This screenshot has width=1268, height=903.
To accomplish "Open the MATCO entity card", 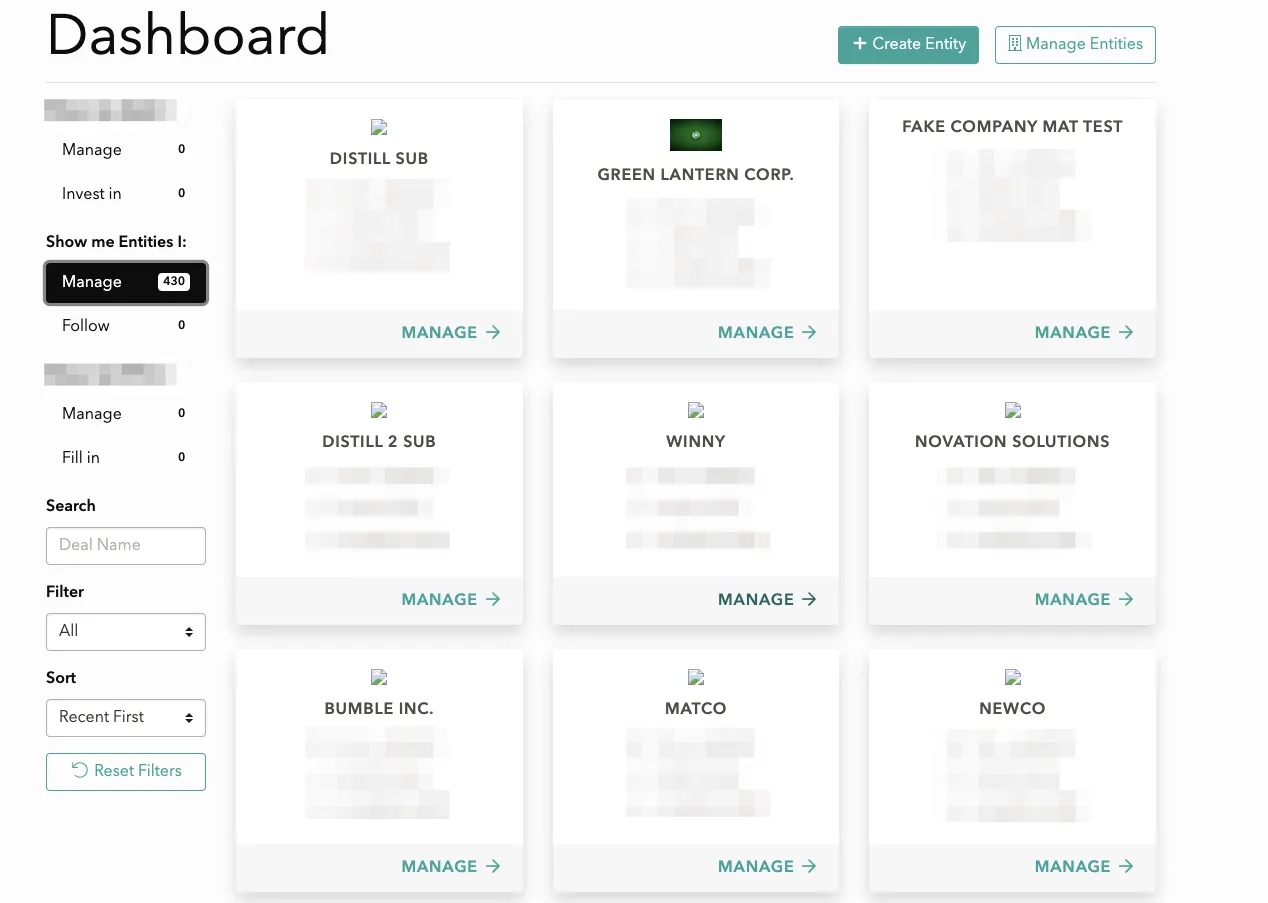I will (x=695, y=750).
